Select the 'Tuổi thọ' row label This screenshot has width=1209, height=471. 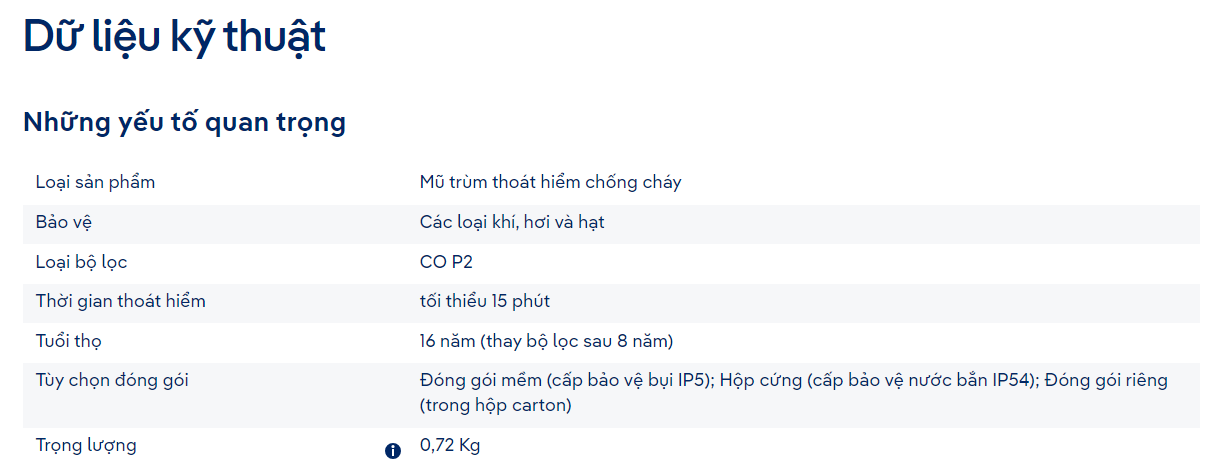[x=68, y=341]
